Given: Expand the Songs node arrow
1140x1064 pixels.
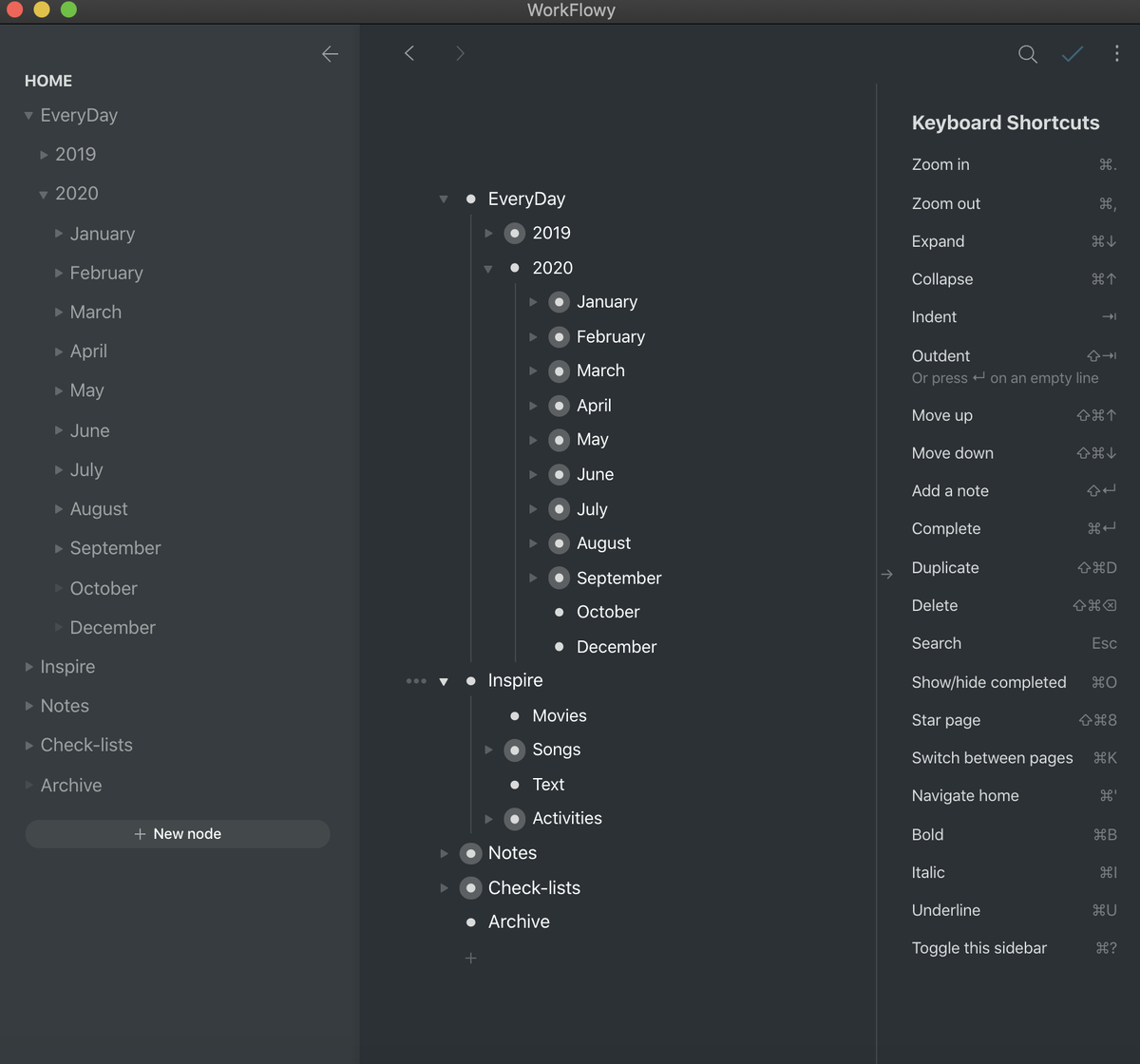Looking at the screenshot, I should [x=488, y=750].
